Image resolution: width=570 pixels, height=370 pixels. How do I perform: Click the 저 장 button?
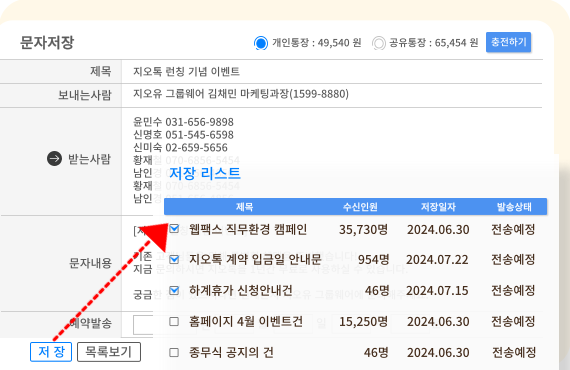51,352
